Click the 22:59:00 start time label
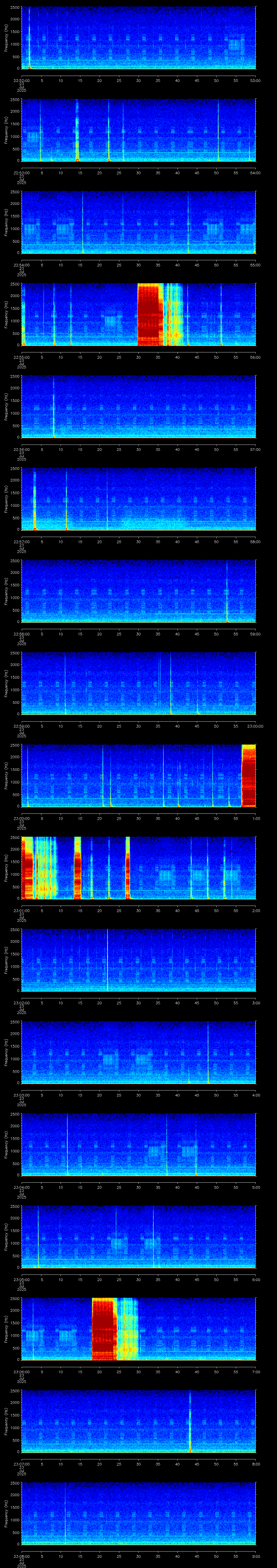The height and width of the screenshot is (1568, 277). click(x=21, y=726)
